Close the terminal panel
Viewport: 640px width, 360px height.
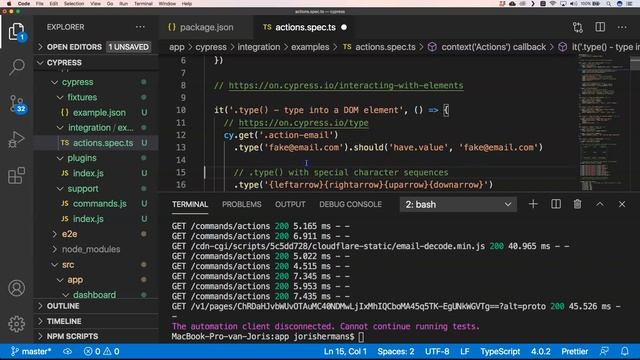(622, 204)
